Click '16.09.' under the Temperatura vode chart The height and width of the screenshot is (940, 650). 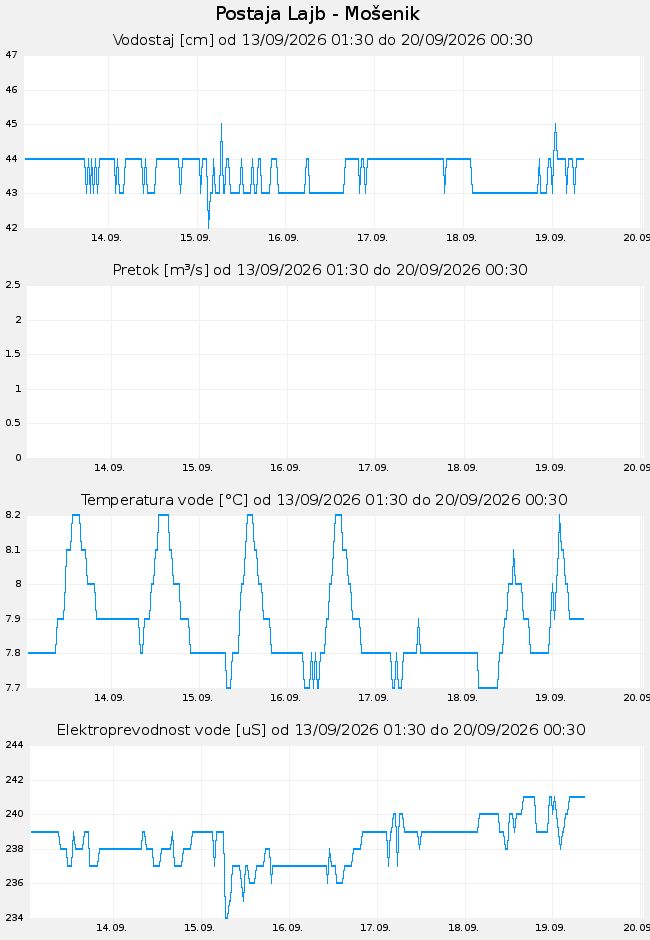click(285, 698)
